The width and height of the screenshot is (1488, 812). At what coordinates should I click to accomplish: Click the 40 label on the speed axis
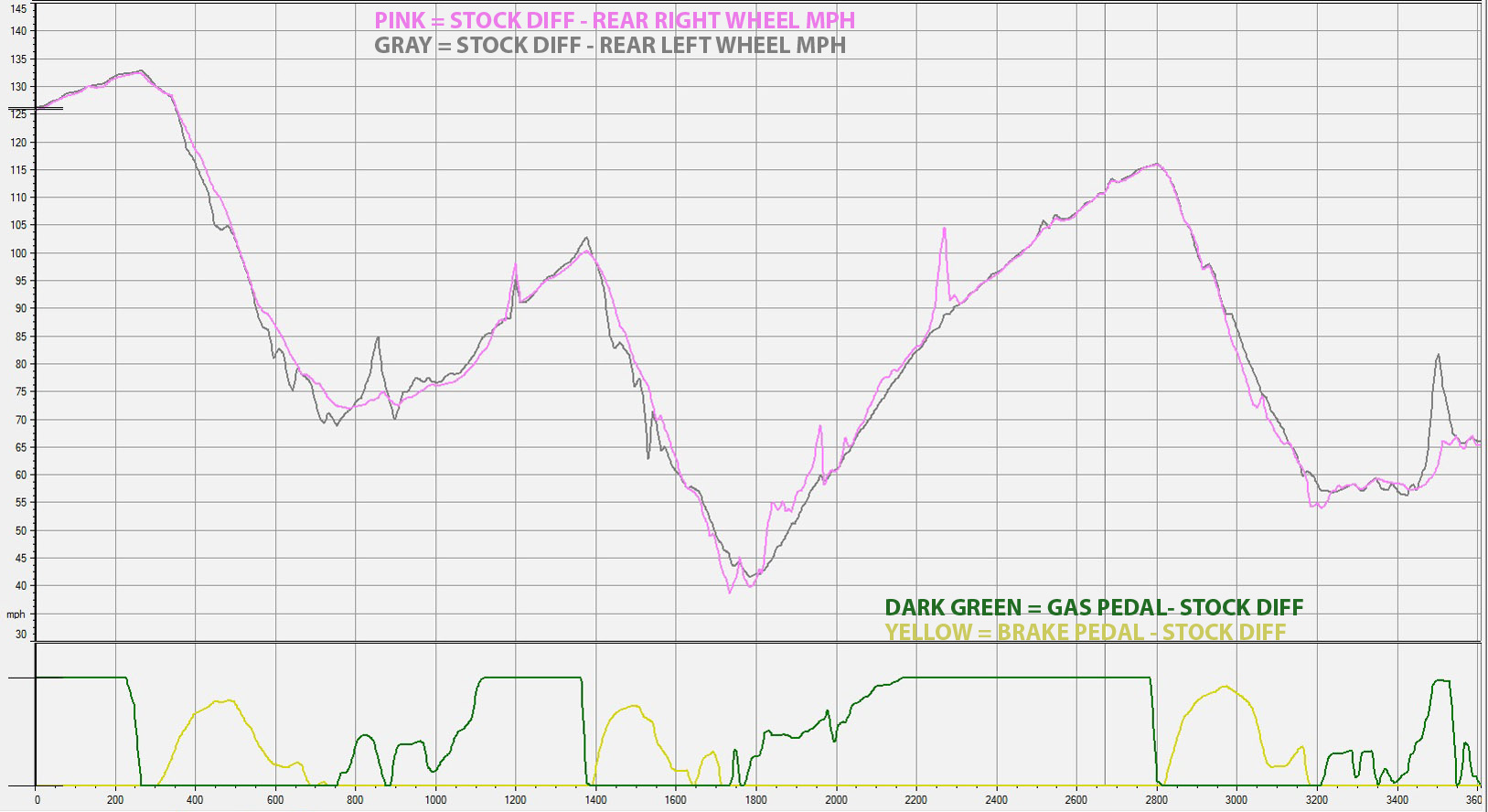coord(21,585)
